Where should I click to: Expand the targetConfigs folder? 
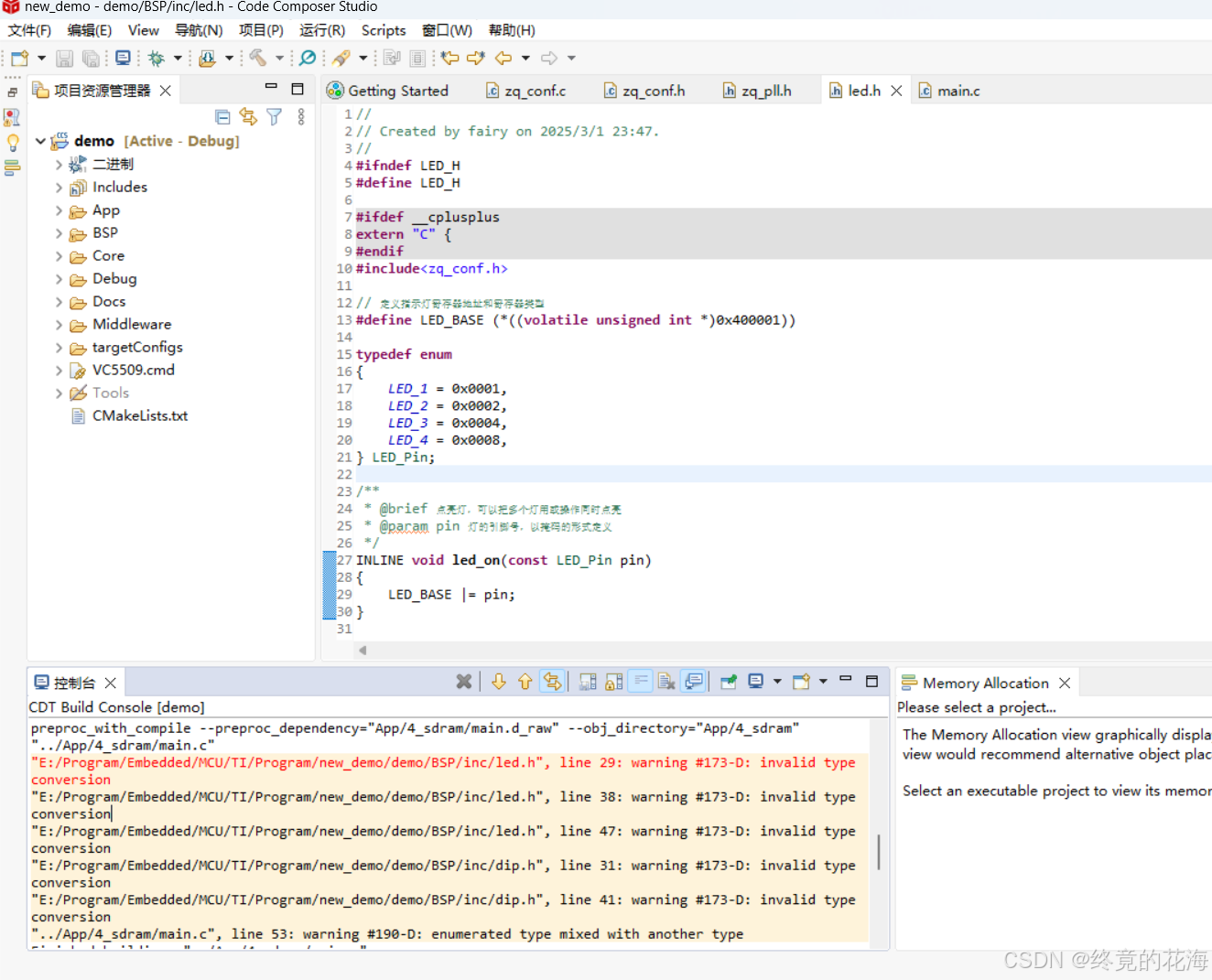point(59,348)
